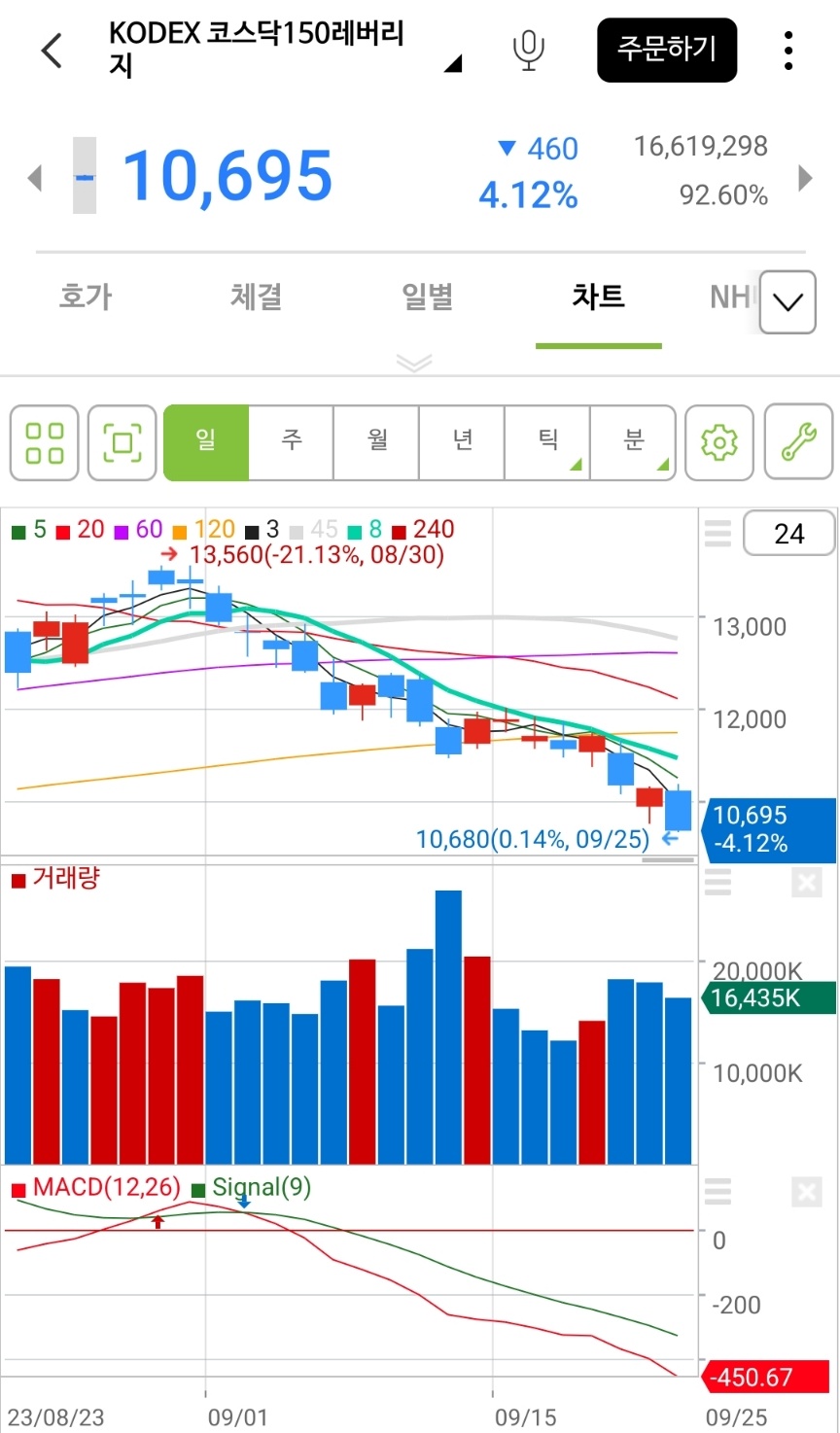Switch to the partially shown NH tab
The image size is (840, 1433).
coord(731,297)
